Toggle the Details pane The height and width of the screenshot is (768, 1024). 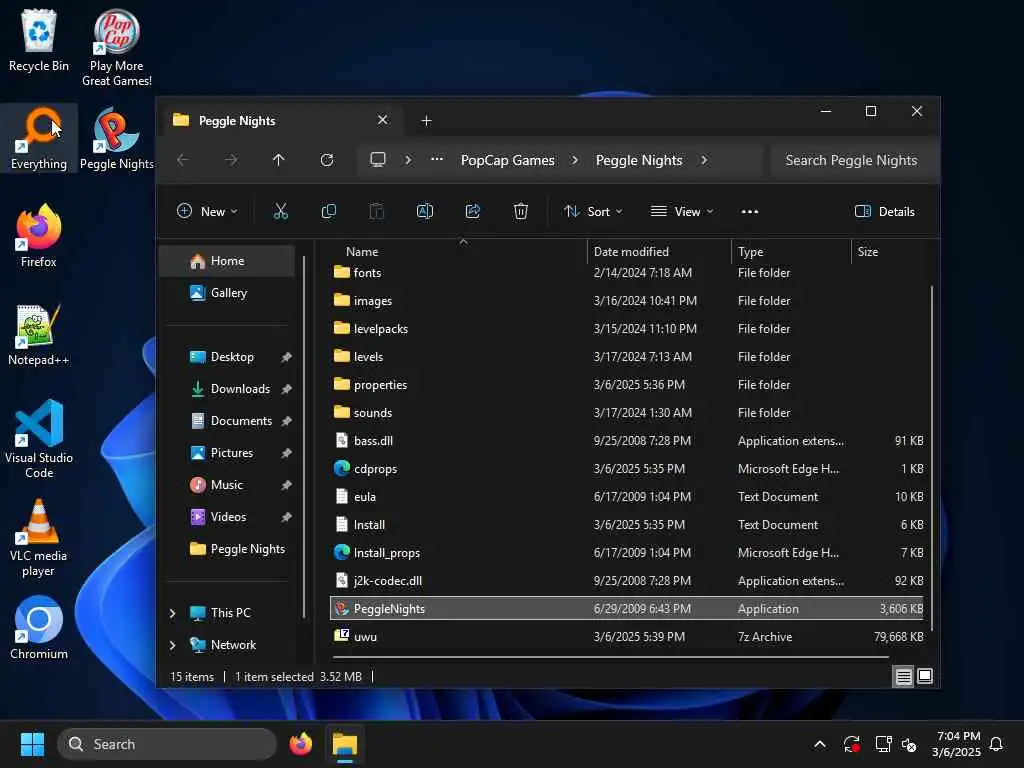point(885,211)
